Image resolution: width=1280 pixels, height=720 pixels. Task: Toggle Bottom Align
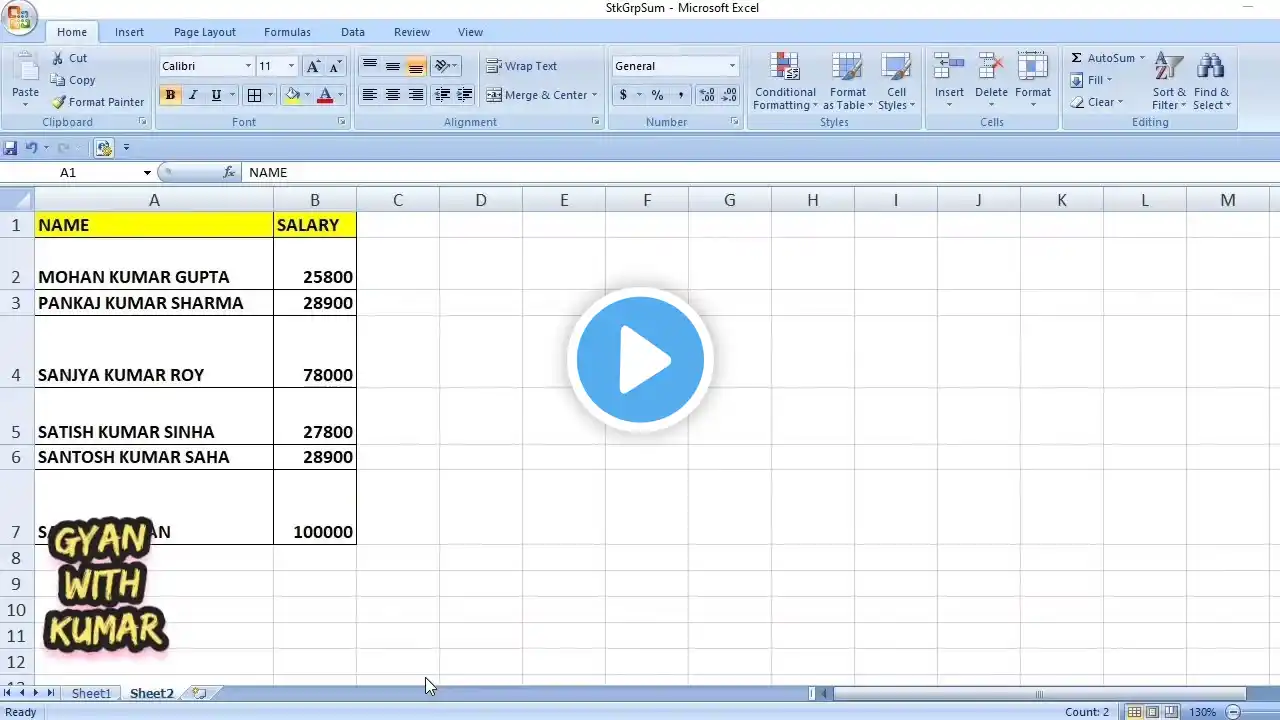(415, 66)
